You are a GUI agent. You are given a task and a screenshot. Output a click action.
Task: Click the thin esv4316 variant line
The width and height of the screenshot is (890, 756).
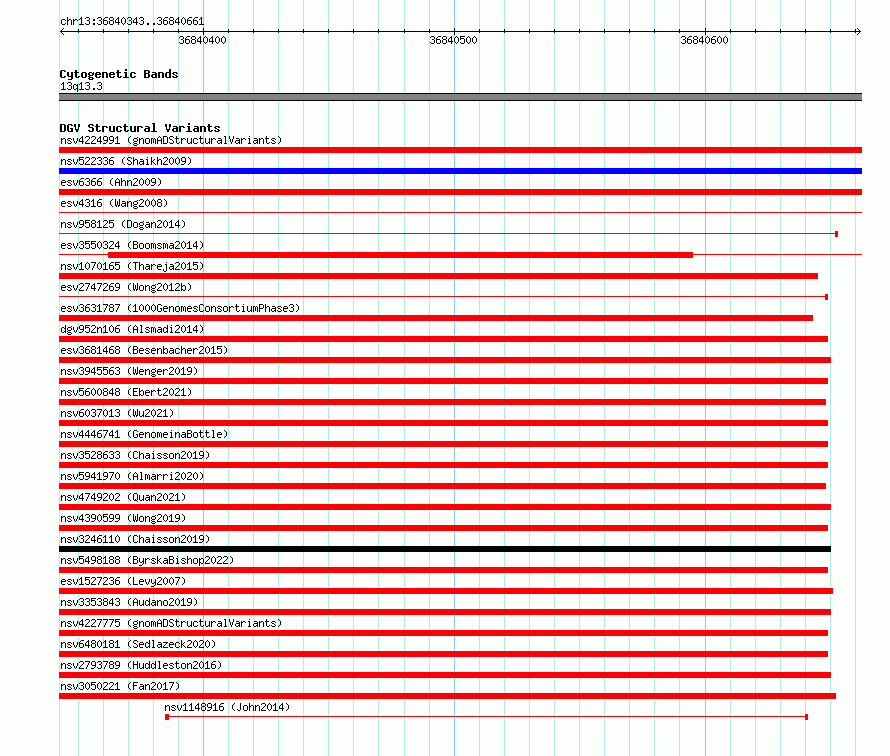460,213
